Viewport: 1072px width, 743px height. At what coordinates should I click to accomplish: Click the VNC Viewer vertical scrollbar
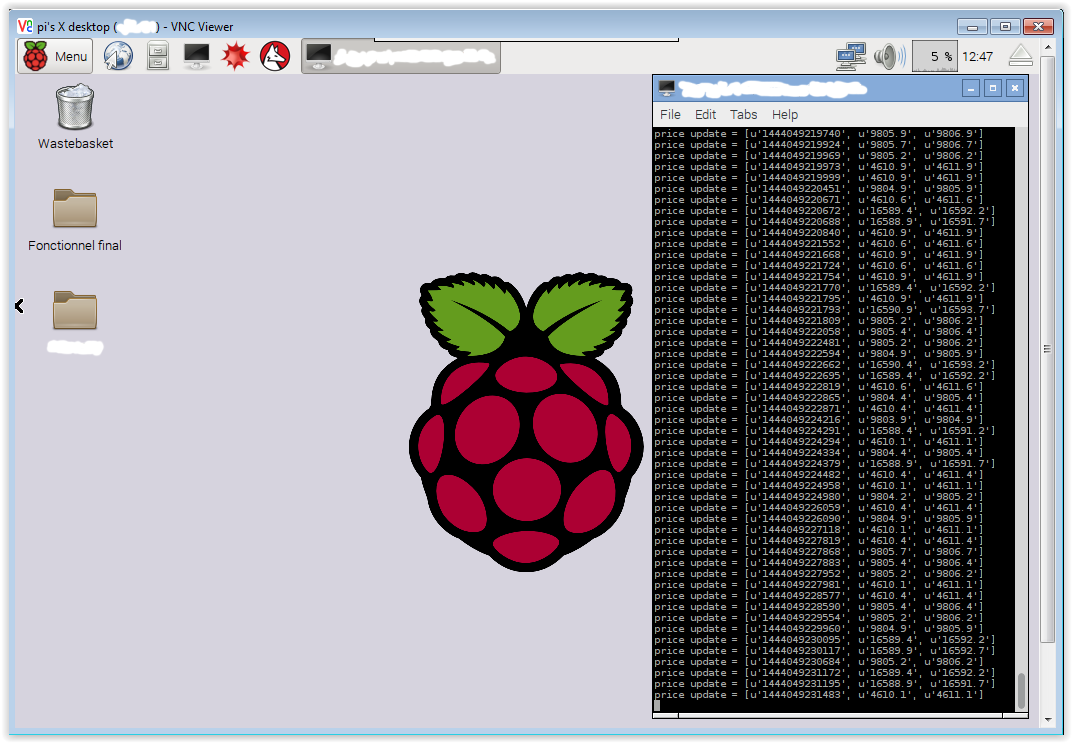1047,349
